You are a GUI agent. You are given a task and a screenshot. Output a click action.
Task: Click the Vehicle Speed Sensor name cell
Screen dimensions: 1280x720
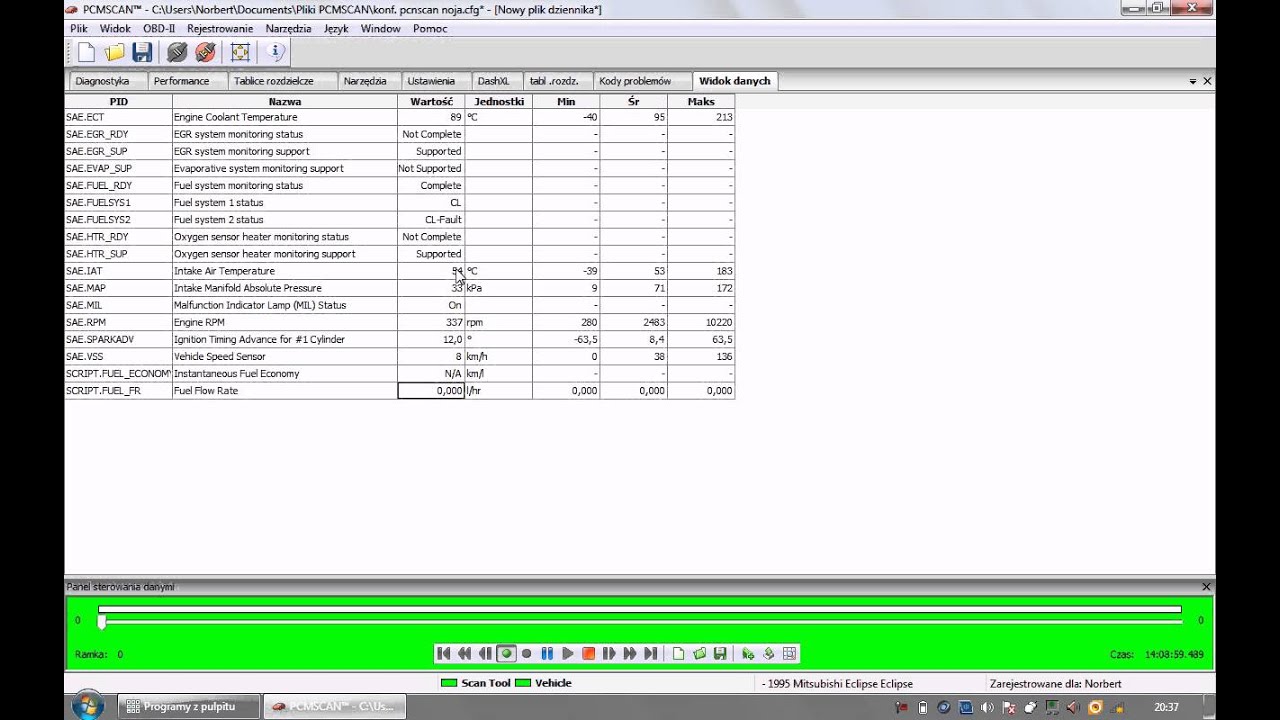click(285, 356)
